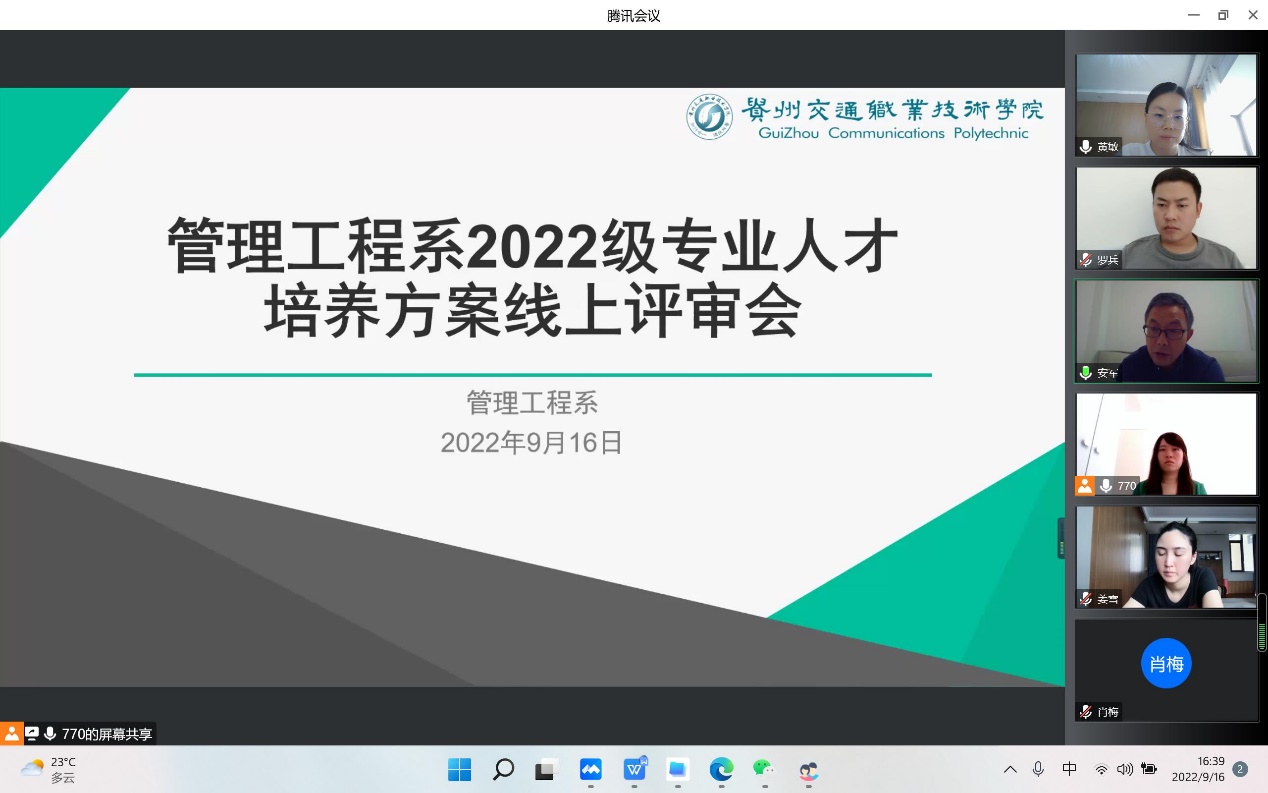The height and width of the screenshot is (793, 1268).
Task: Toggle the system tray microphone icon
Action: [x=1038, y=769]
